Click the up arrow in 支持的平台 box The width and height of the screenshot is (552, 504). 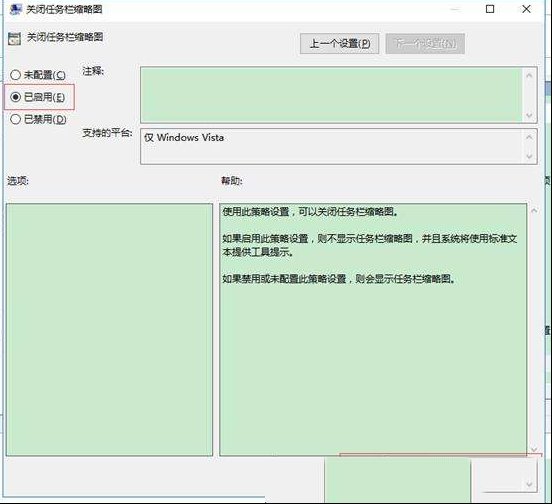click(x=529, y=137)
